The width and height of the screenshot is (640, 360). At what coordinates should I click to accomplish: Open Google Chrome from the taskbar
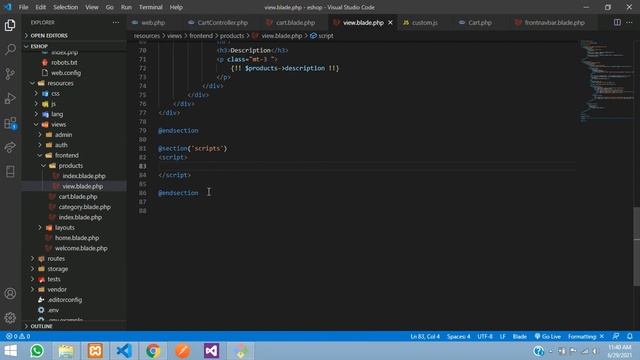[x=153, y=351]
